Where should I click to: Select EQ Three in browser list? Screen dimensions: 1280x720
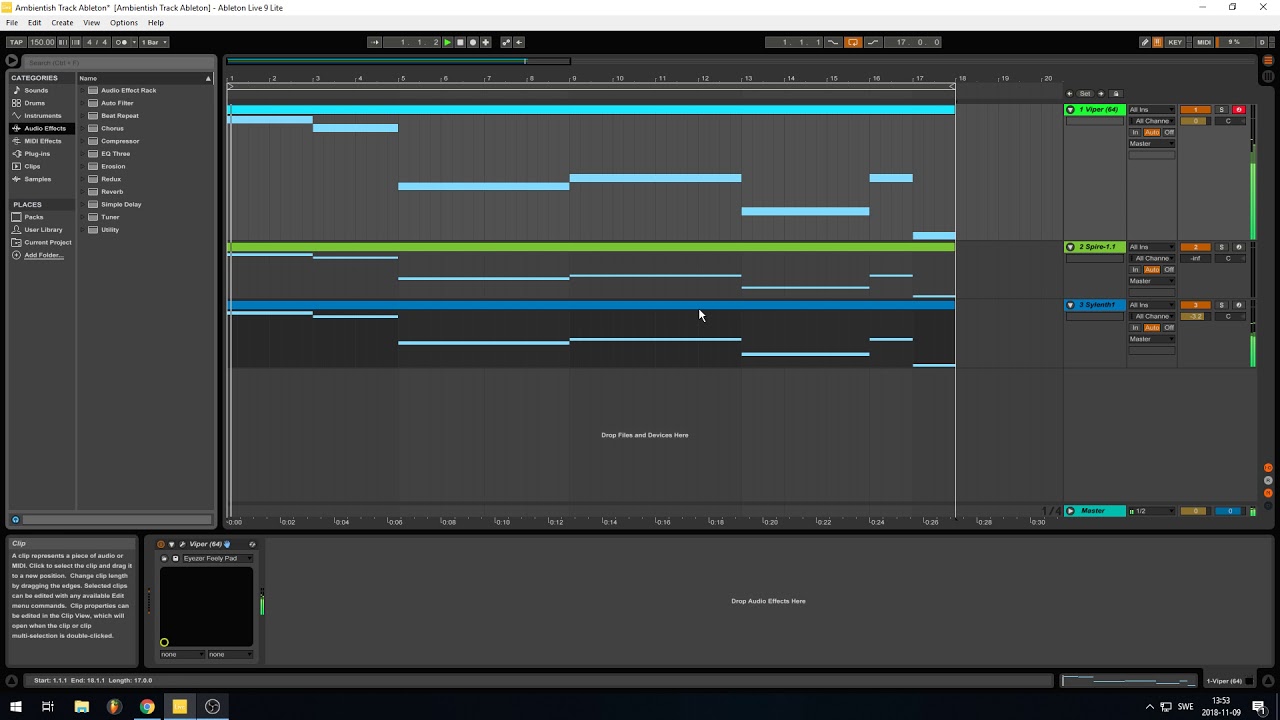point(115,154)
